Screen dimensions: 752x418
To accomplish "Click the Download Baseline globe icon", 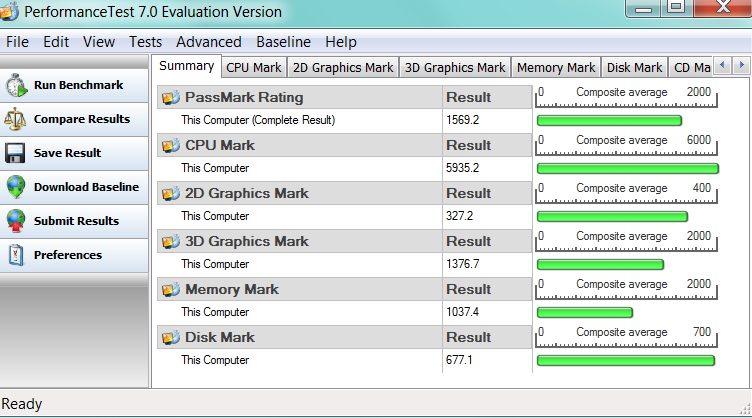I will point(16,187).
